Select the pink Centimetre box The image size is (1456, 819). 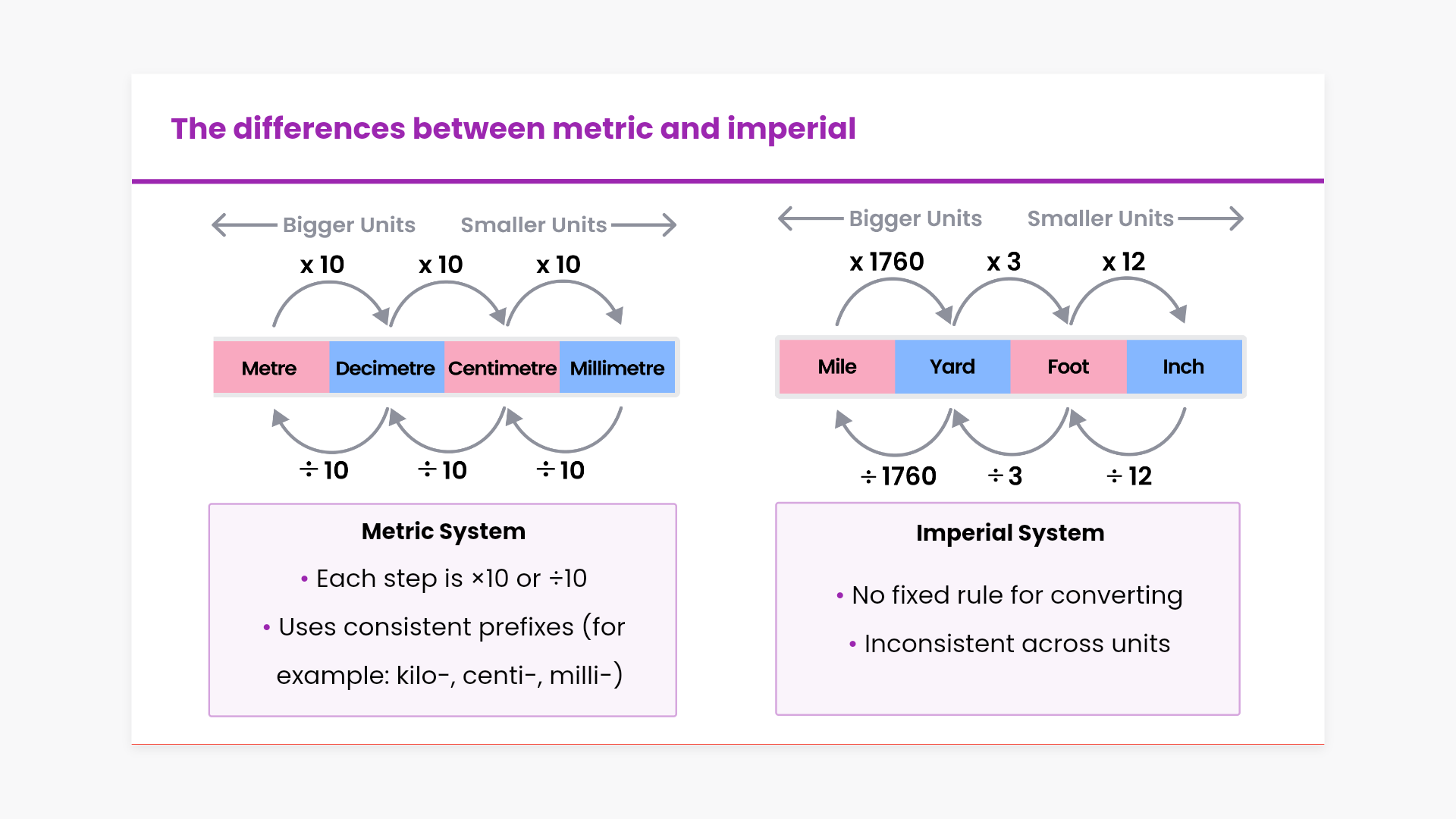tap(502, 368)
